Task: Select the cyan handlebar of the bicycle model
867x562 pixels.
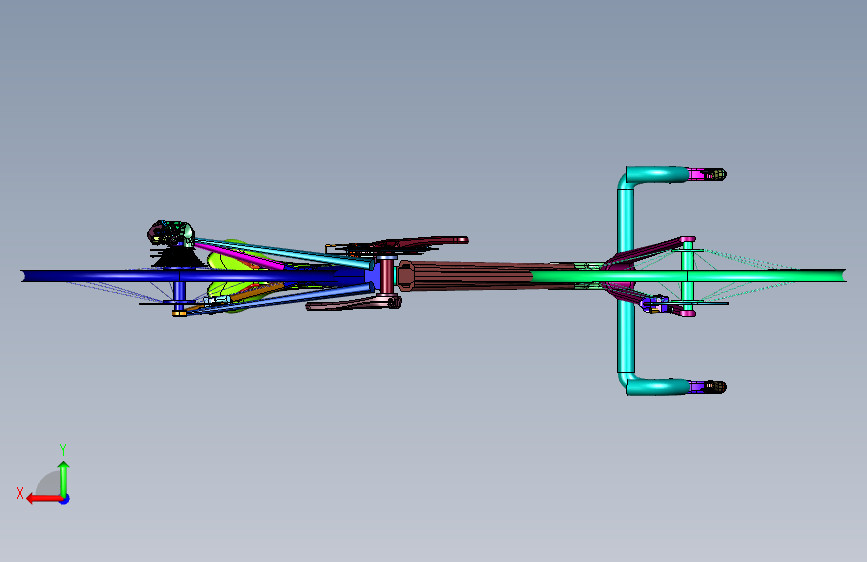Action: click(x=626, y=221)
